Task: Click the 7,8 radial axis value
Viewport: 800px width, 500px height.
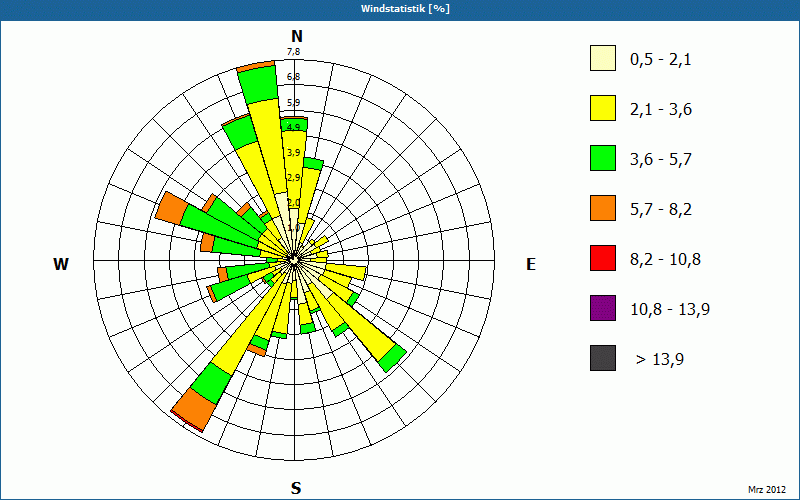Action: click(x=293, y=52)
